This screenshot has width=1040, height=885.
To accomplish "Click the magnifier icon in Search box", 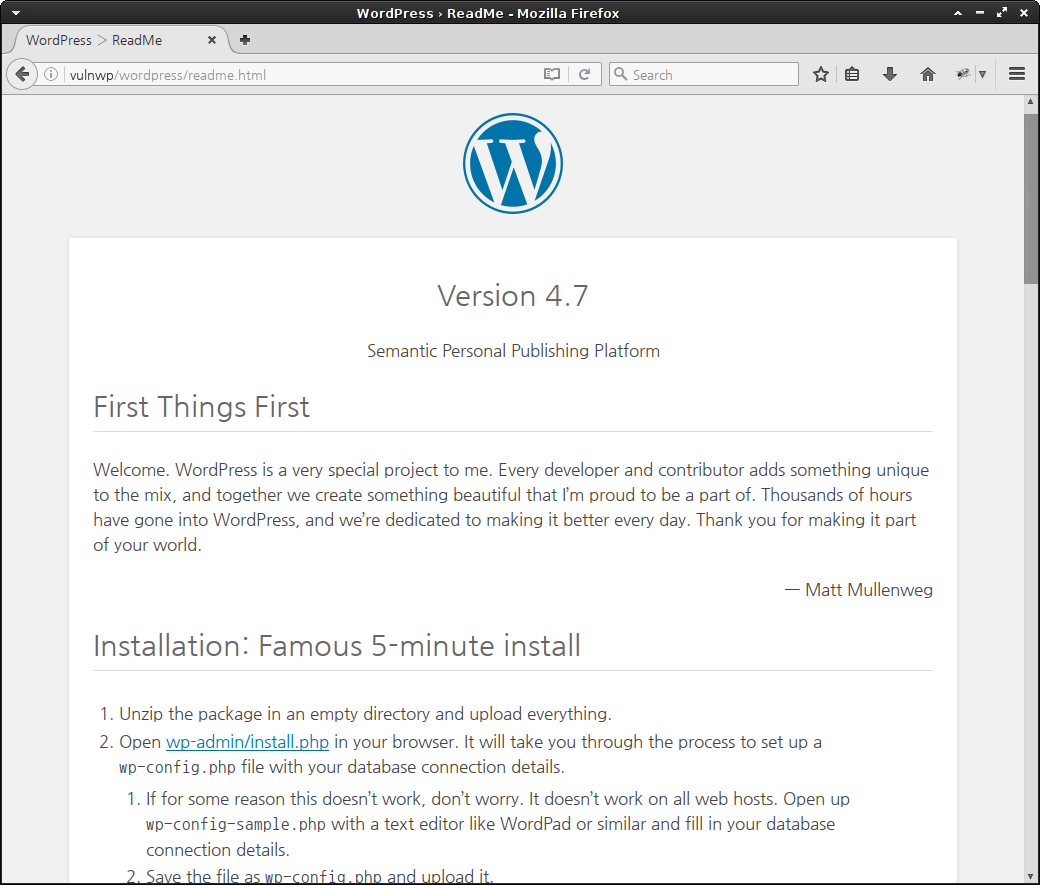I will (620, 74).
